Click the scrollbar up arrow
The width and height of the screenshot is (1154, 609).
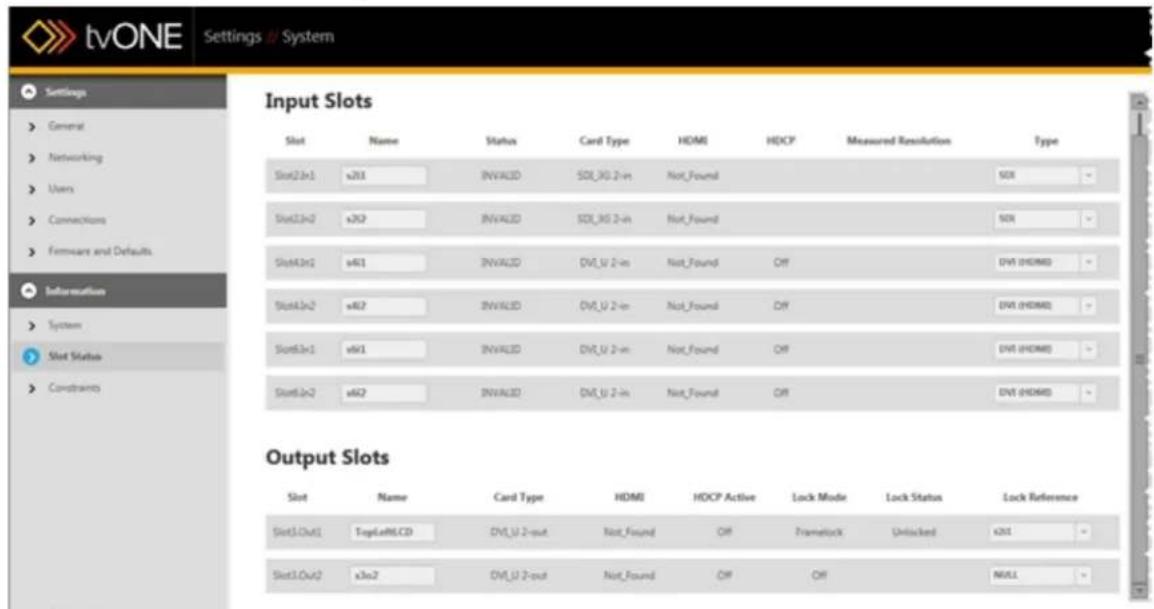[1139, 102]
